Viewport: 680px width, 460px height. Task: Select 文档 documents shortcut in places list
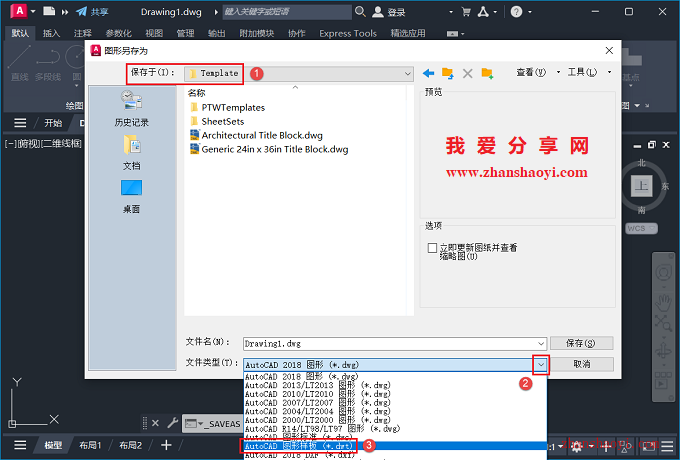click(131, 152)
